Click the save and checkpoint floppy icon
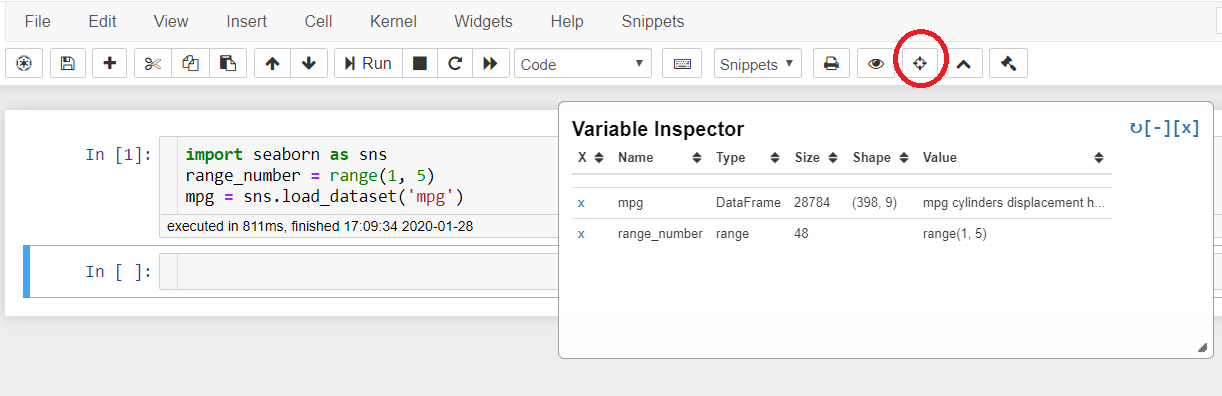 click(x=67, y=64)
